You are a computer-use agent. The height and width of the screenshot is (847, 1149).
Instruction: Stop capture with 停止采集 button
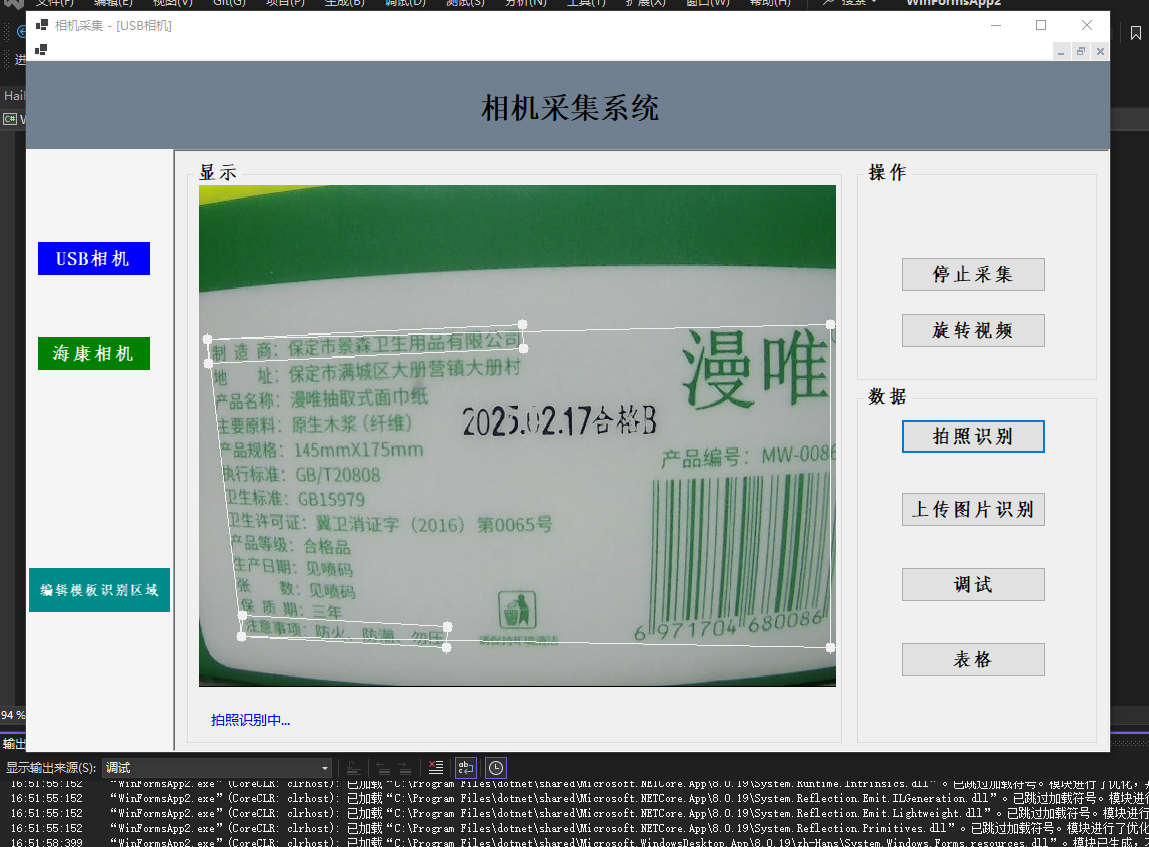click(x=973, y=275)
